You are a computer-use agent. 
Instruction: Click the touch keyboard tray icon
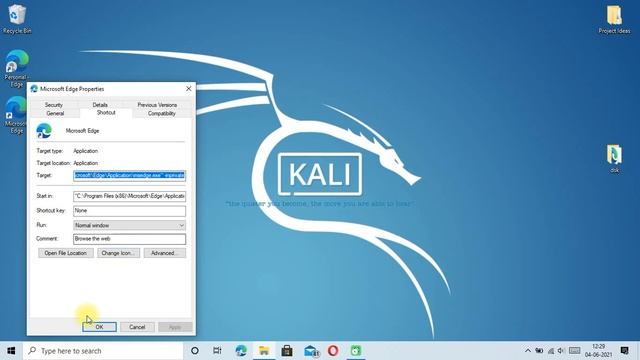575,351
